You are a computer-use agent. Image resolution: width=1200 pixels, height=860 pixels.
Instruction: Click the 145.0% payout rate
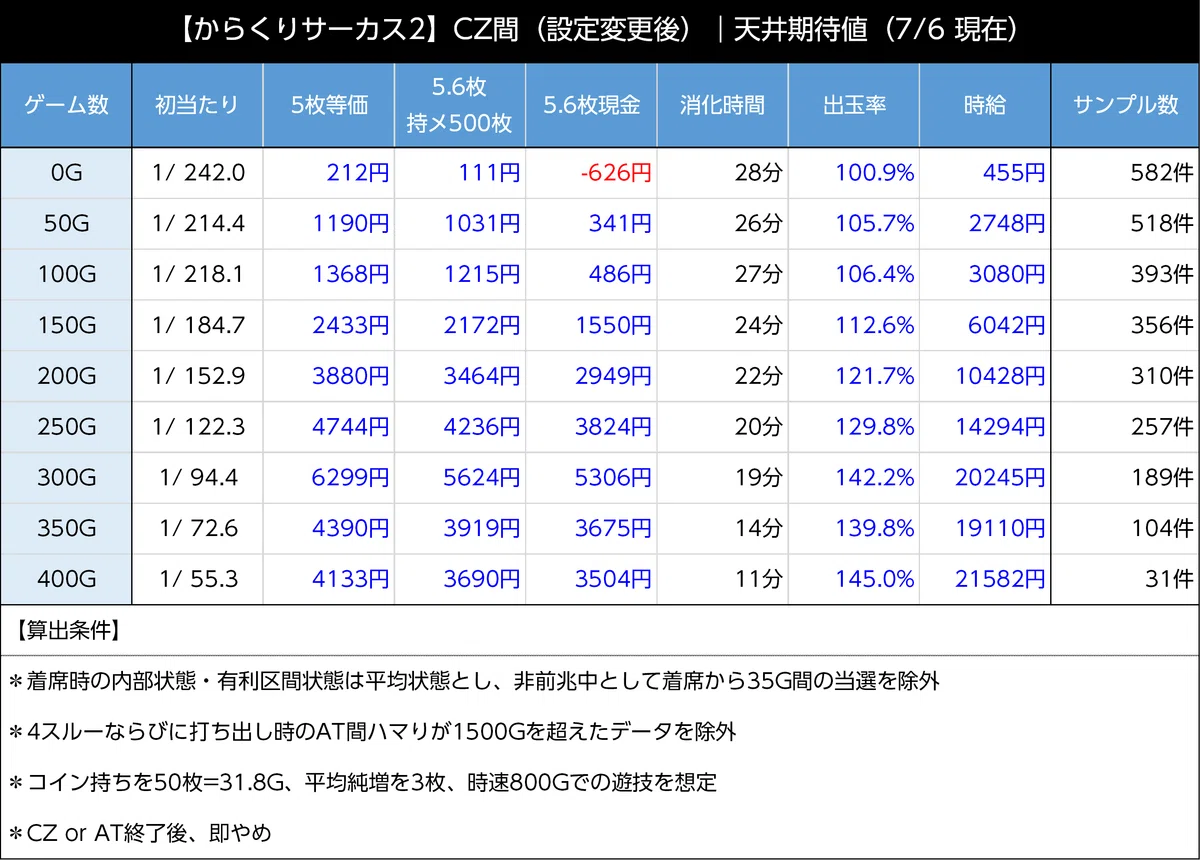875,579
